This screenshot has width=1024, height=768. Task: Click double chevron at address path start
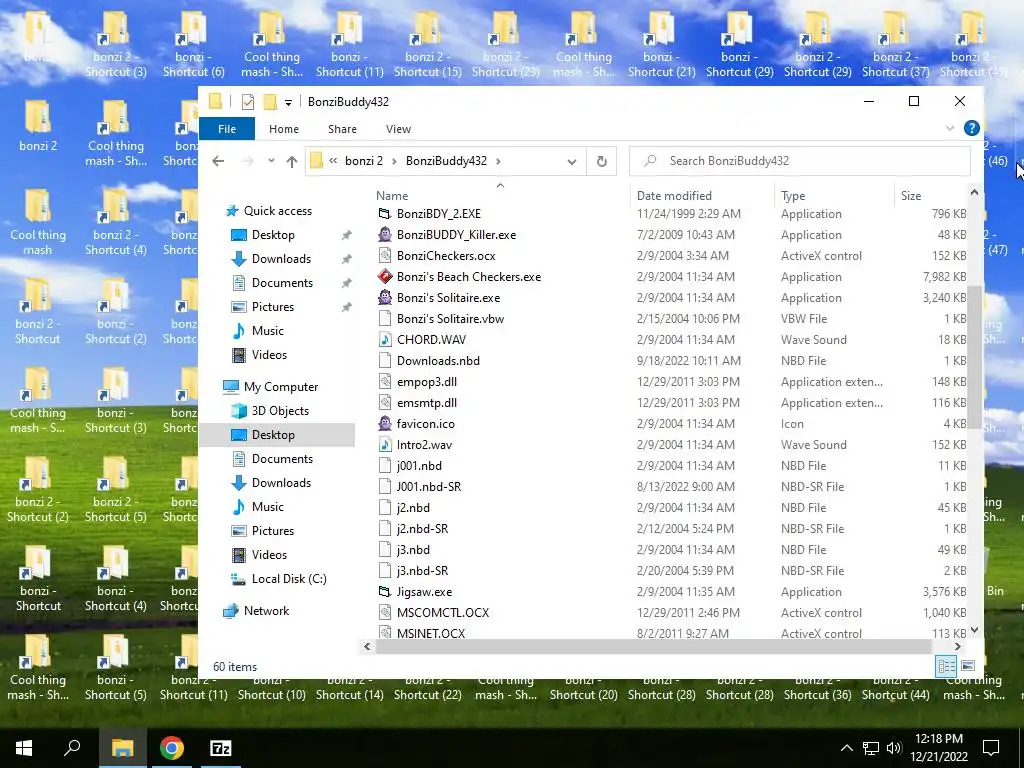click(x=333, y=161)
